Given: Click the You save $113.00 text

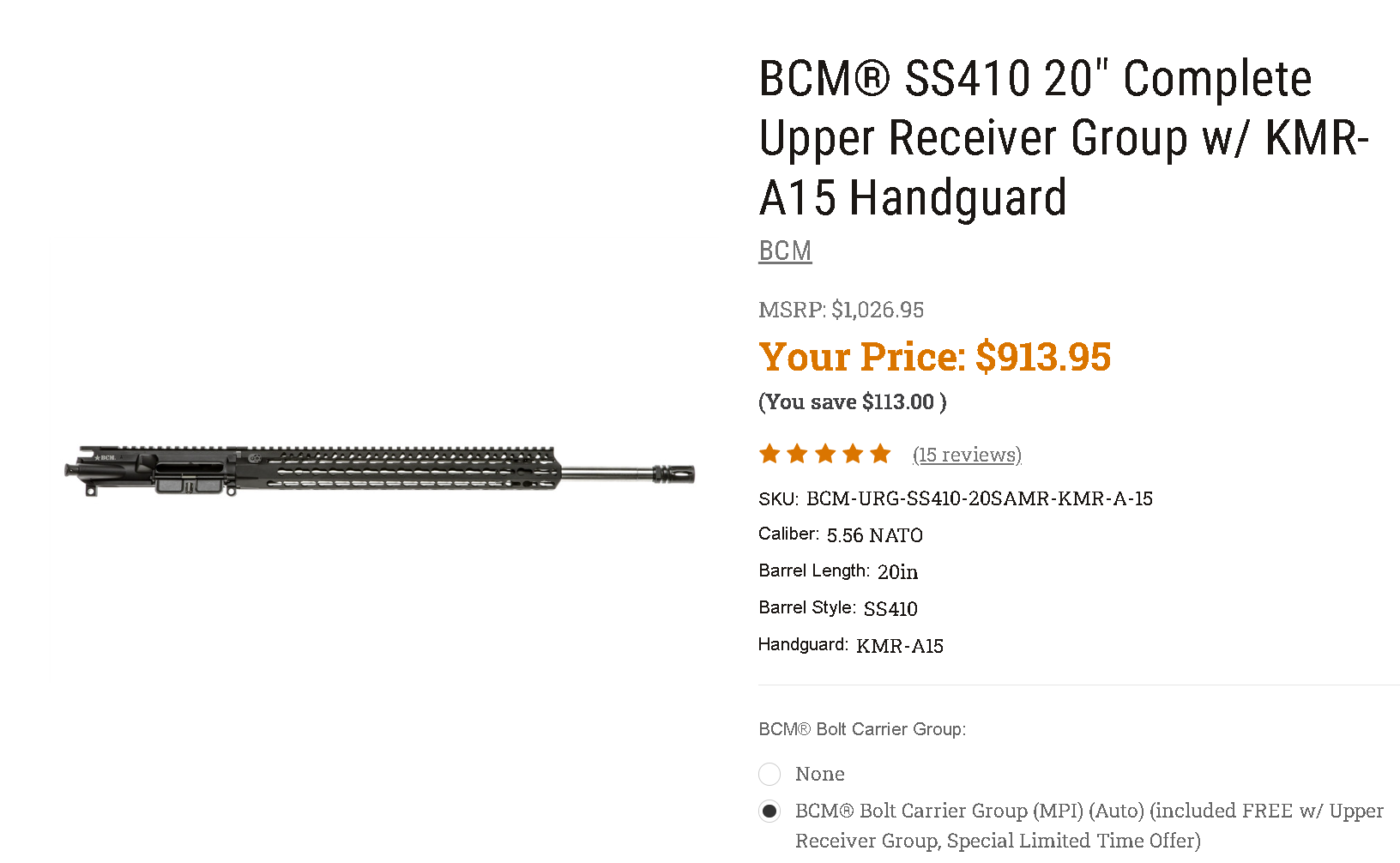Looking at the screenshot, I should pyautogui.click(x=852, y=402).
